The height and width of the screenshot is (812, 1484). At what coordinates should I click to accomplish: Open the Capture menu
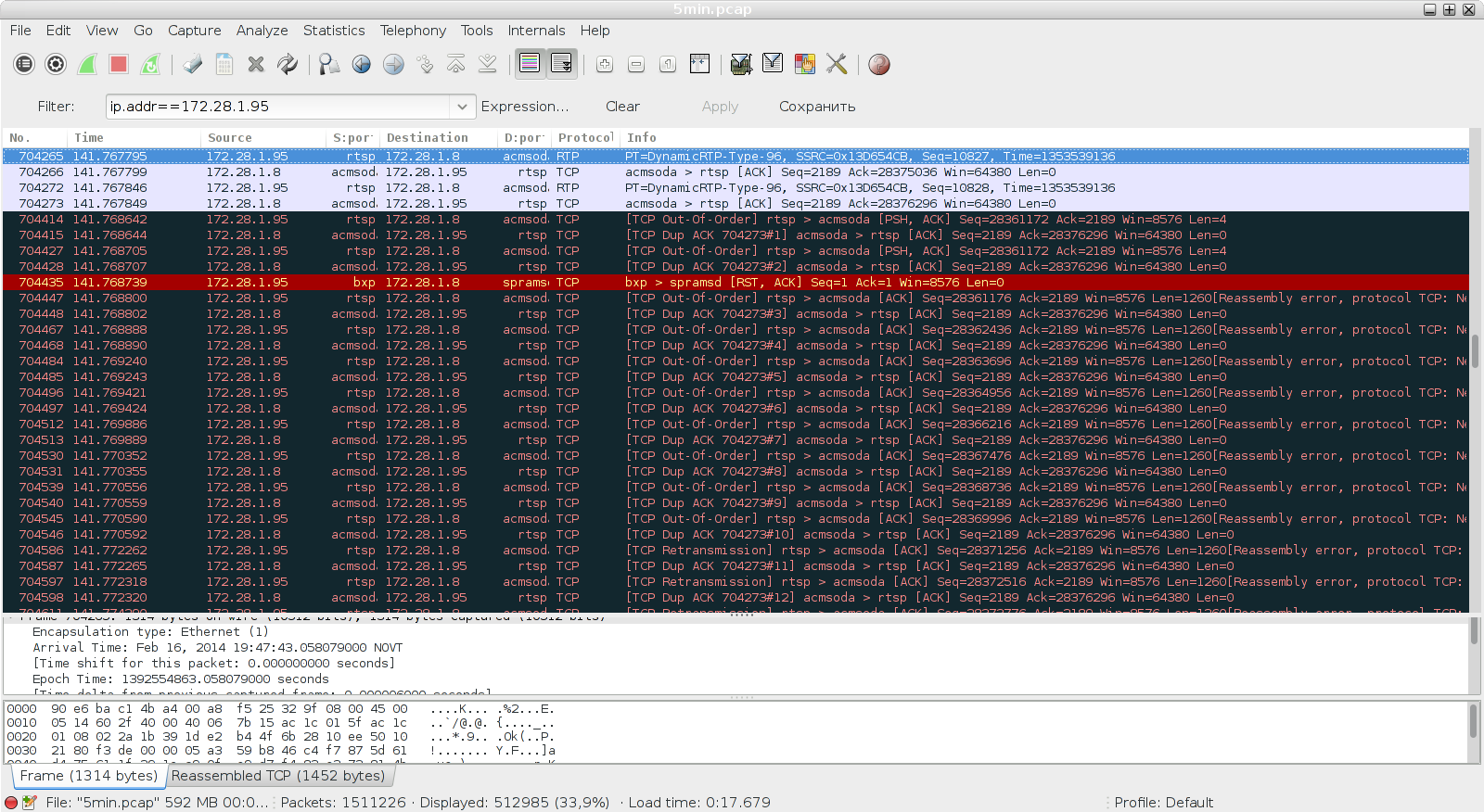coord(195,31)
